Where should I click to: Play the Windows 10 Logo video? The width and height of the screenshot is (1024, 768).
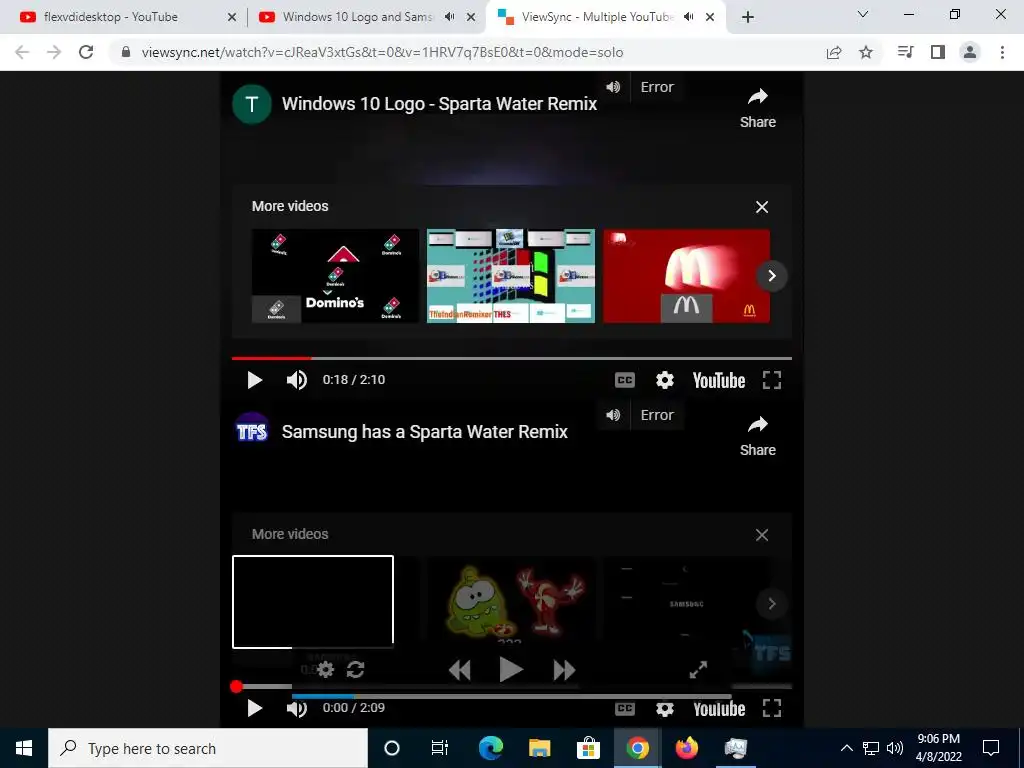(255, 380)
